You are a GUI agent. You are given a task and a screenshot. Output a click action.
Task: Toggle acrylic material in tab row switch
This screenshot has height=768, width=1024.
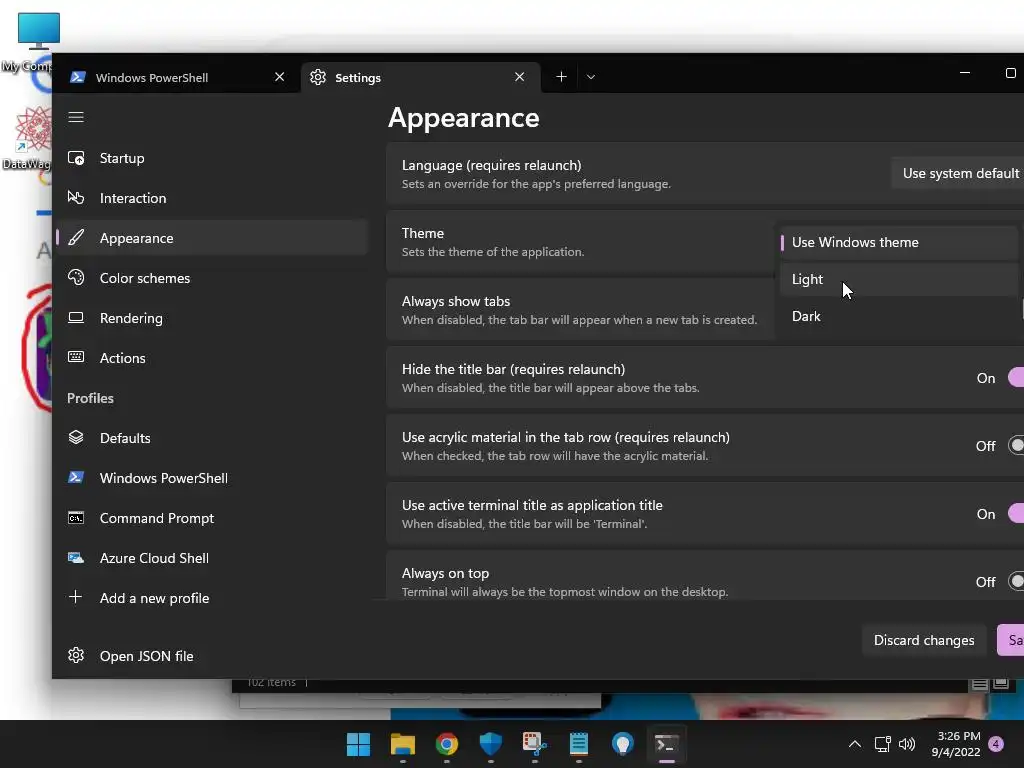(x=1016, y=445)
